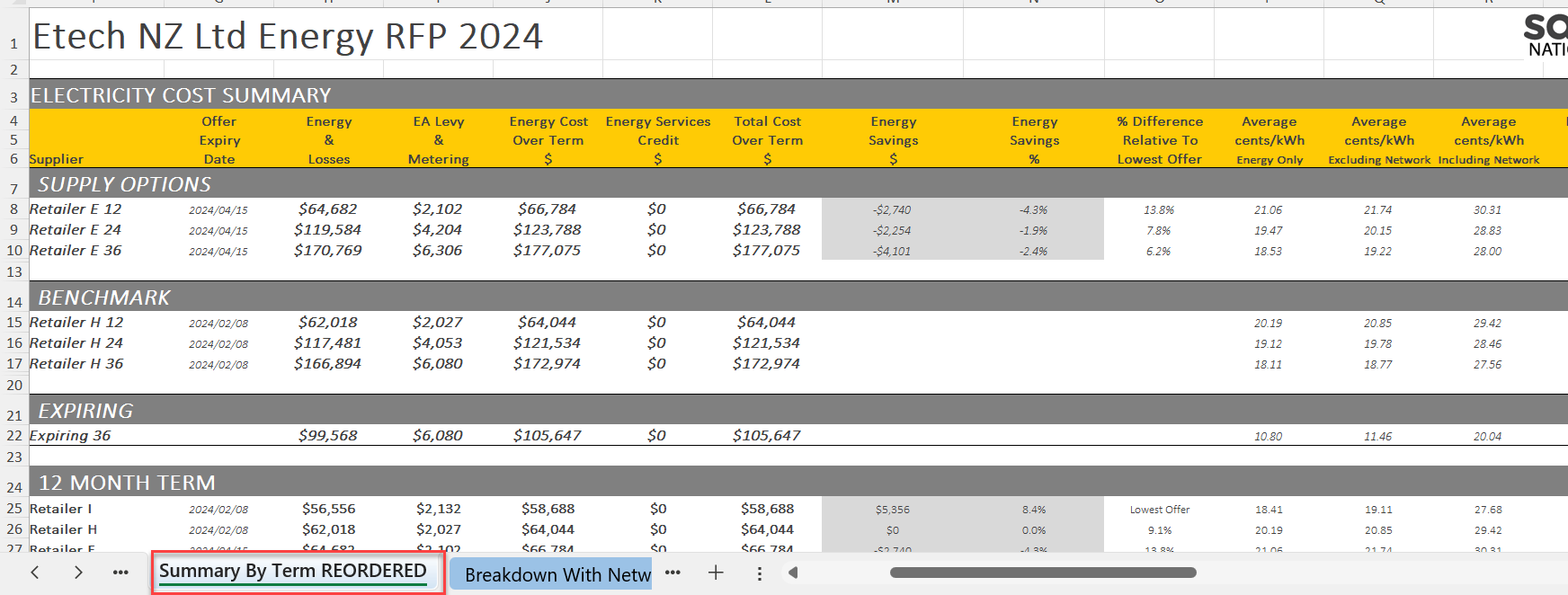This screenshot has width=1568, height=595.
Task: Click Retailer H 24 energy value $117,481
Action: pos(327,343)
